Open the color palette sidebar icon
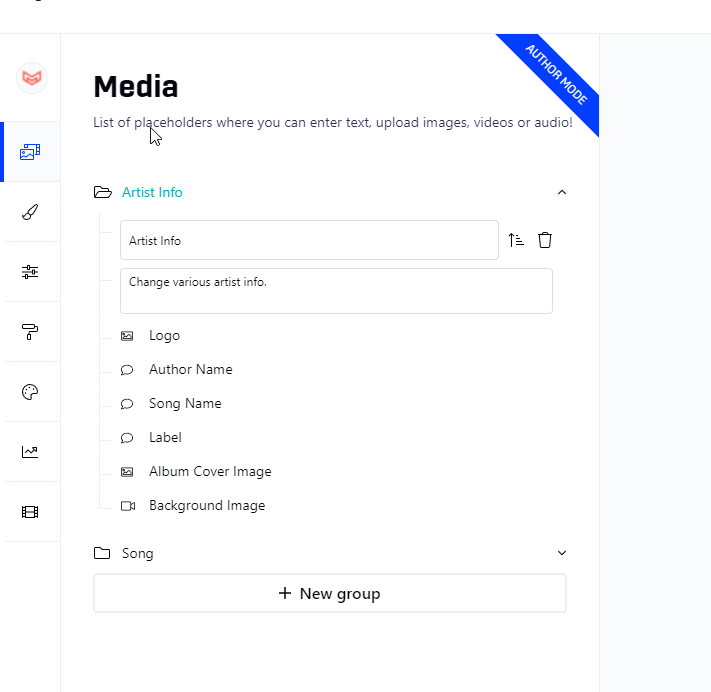Viewport: 711px width, 692px height. 30,392
